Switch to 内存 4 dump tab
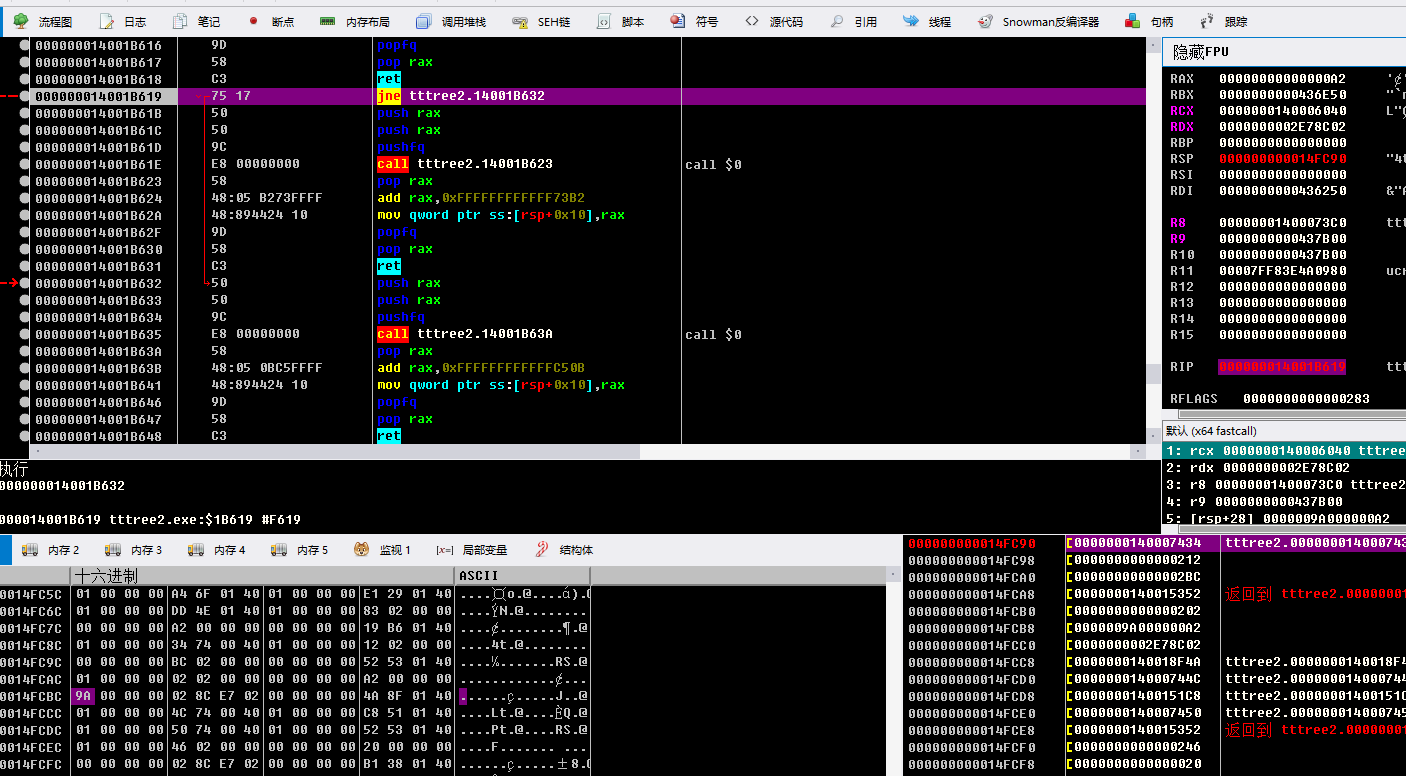The image size is (1406, 776). point(216,550)
